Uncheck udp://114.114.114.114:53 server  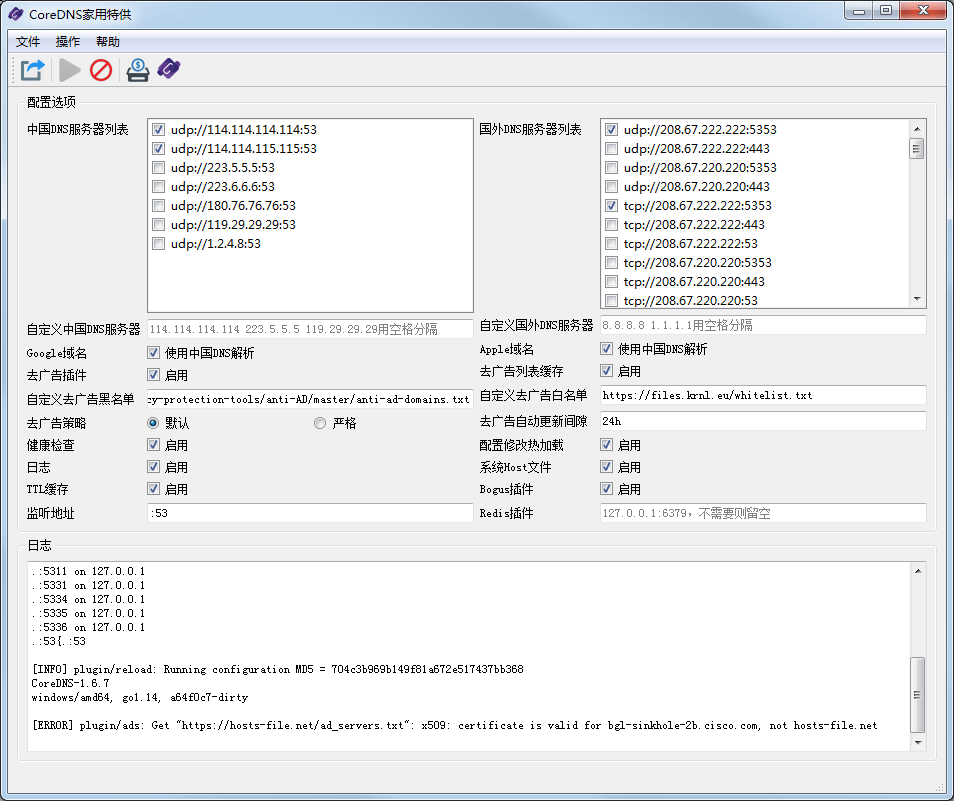coord(159,130)
